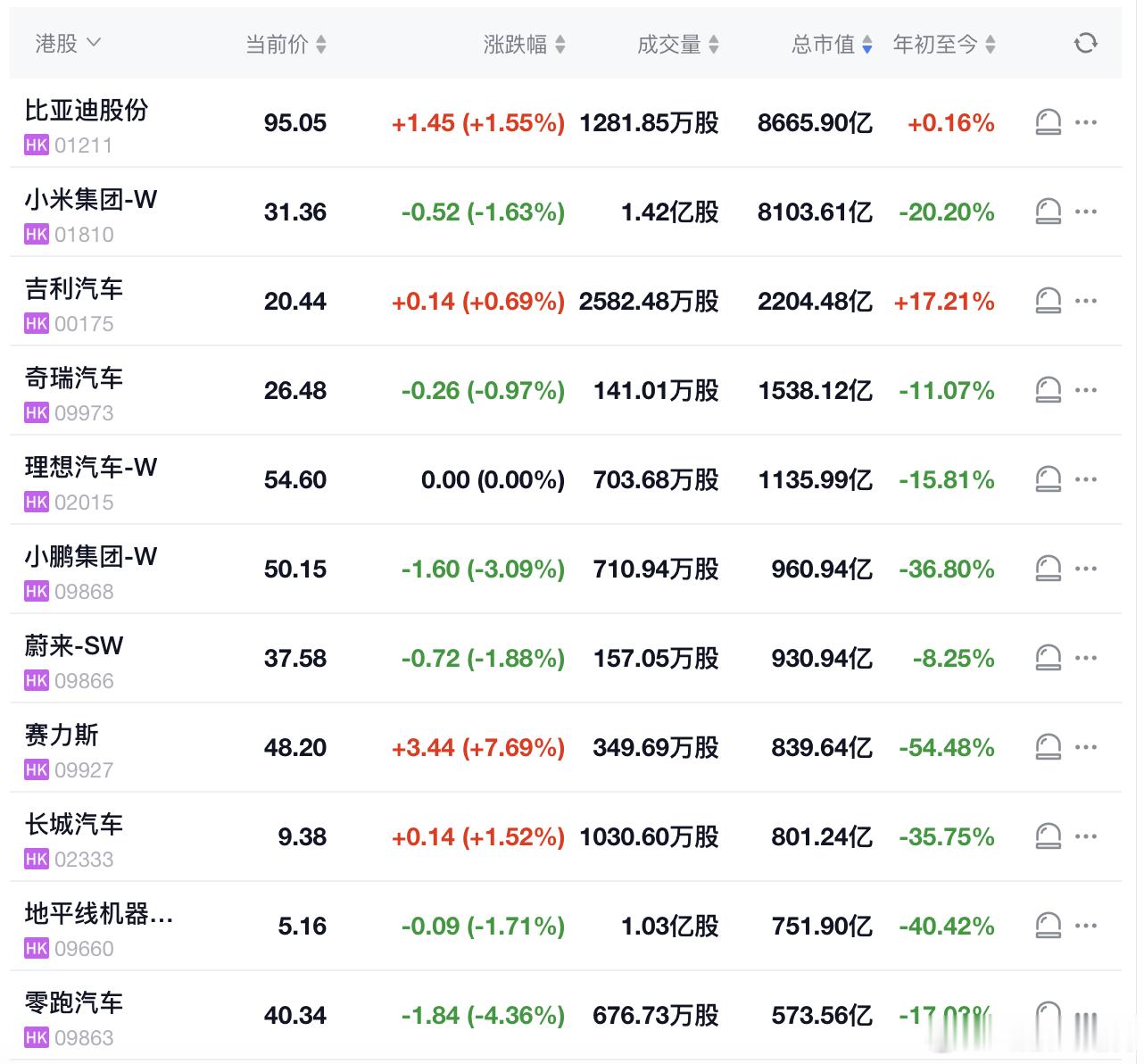Sort the list by 成交量
The height and width of the screenshot is (1064, 1144).
pyautogui.click(x=678, y=44)
